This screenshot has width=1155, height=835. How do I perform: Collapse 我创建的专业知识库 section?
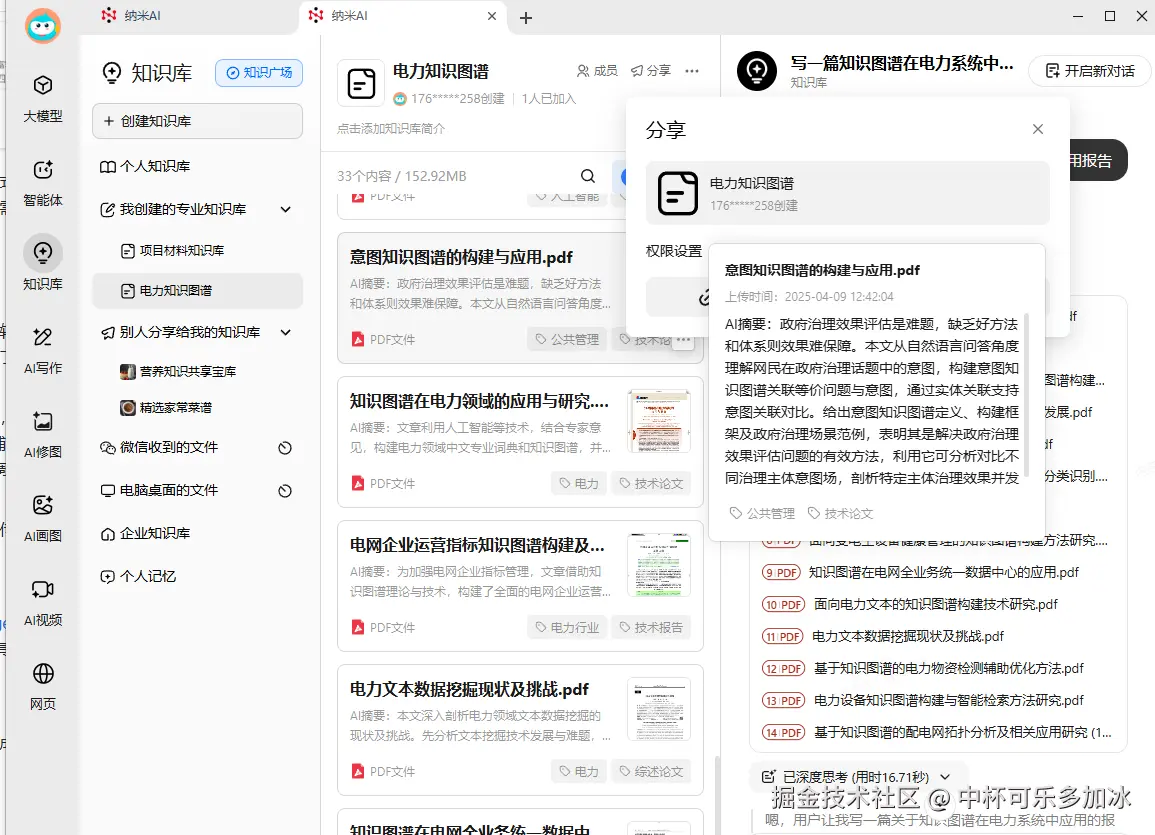coord(286,210)
